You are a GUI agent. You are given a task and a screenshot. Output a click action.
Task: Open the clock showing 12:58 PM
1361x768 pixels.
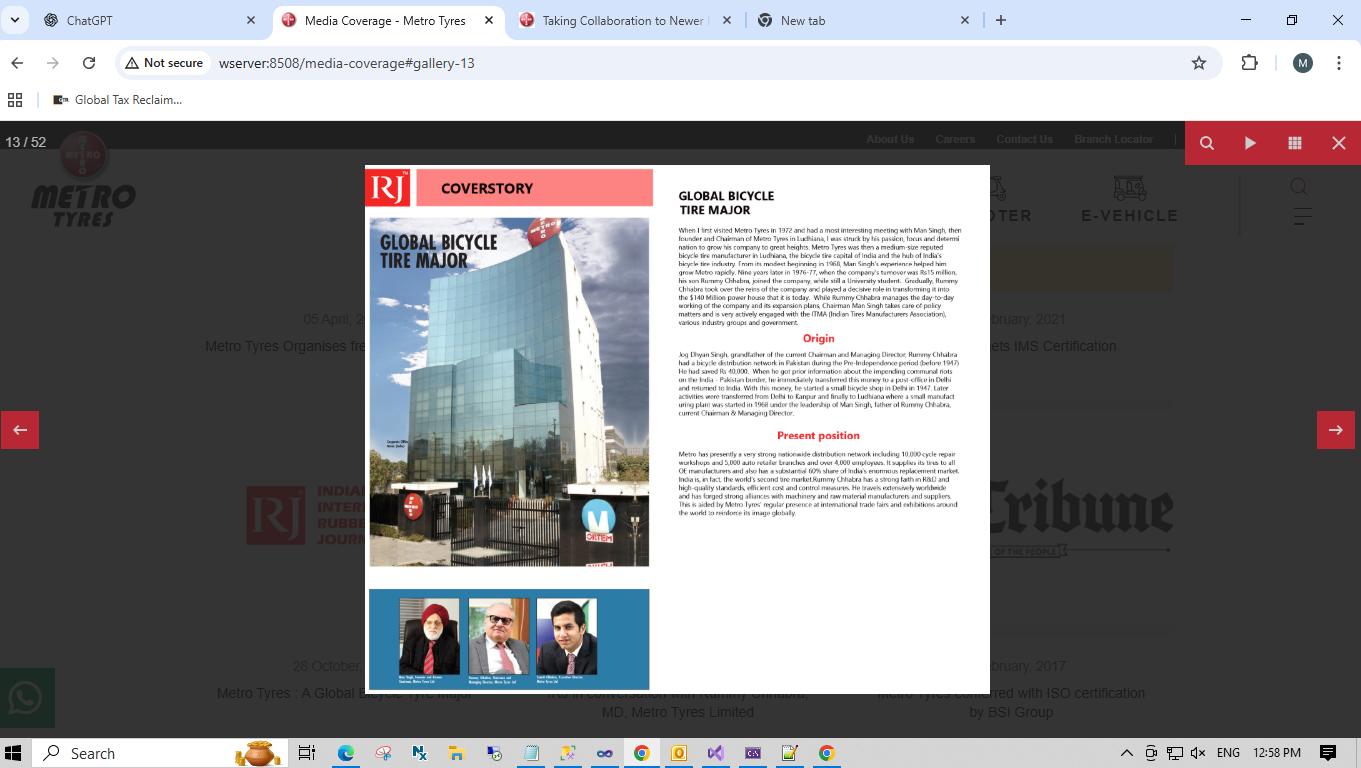[x=1276, y=753]
